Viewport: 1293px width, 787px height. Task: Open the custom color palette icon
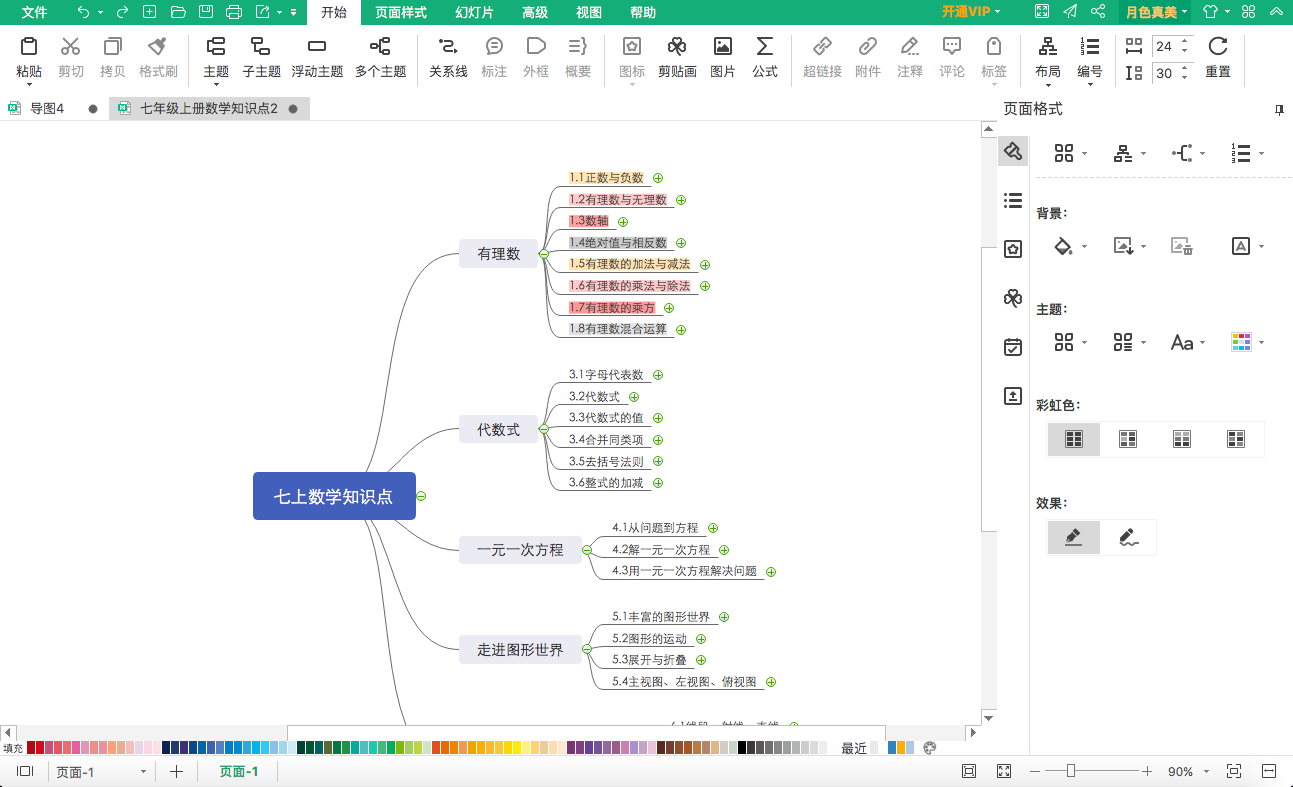[929, 747]
